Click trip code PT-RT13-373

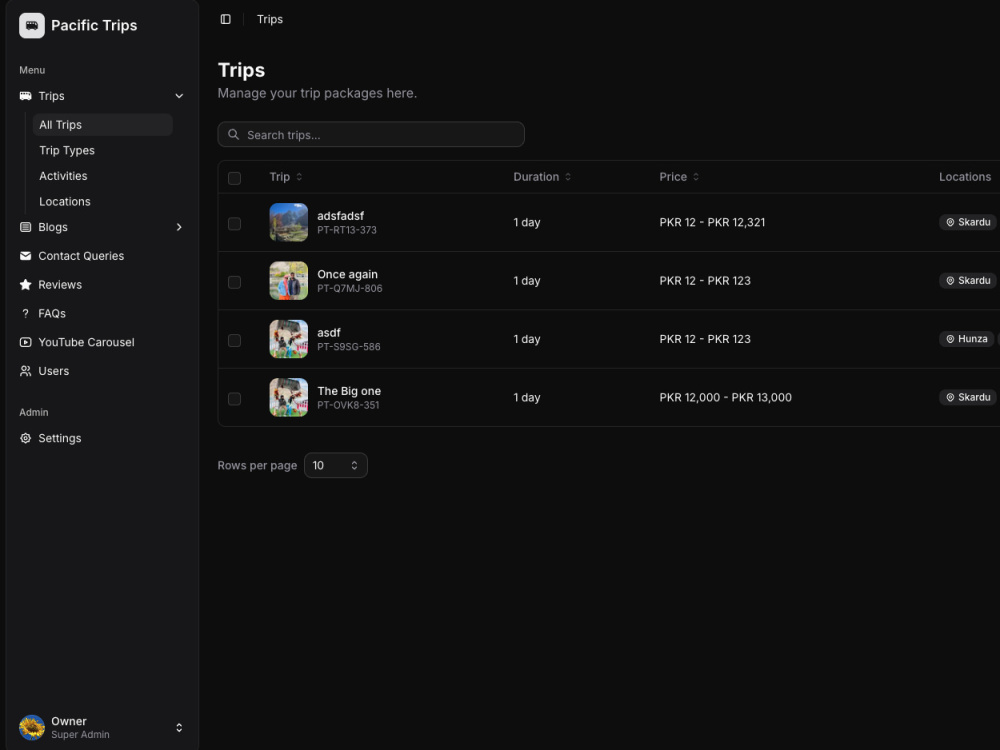point(347,230)
